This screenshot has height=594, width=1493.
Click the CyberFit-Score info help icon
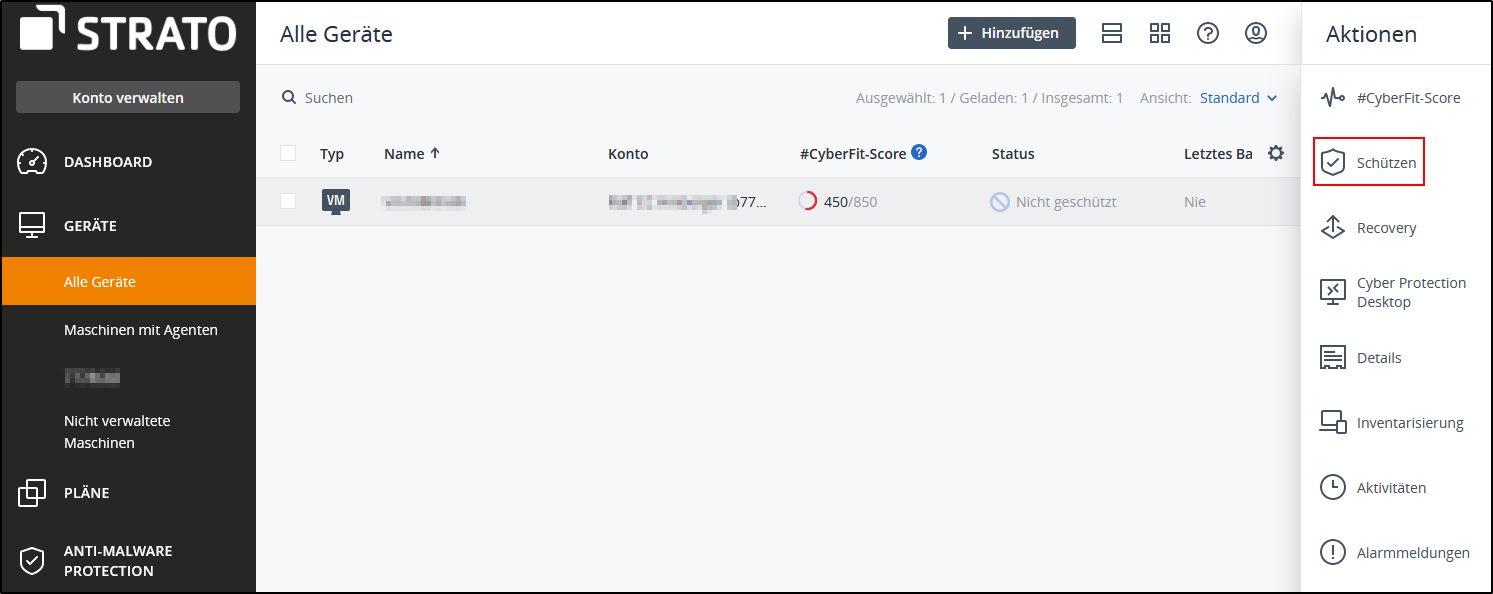tap(919, 153)
